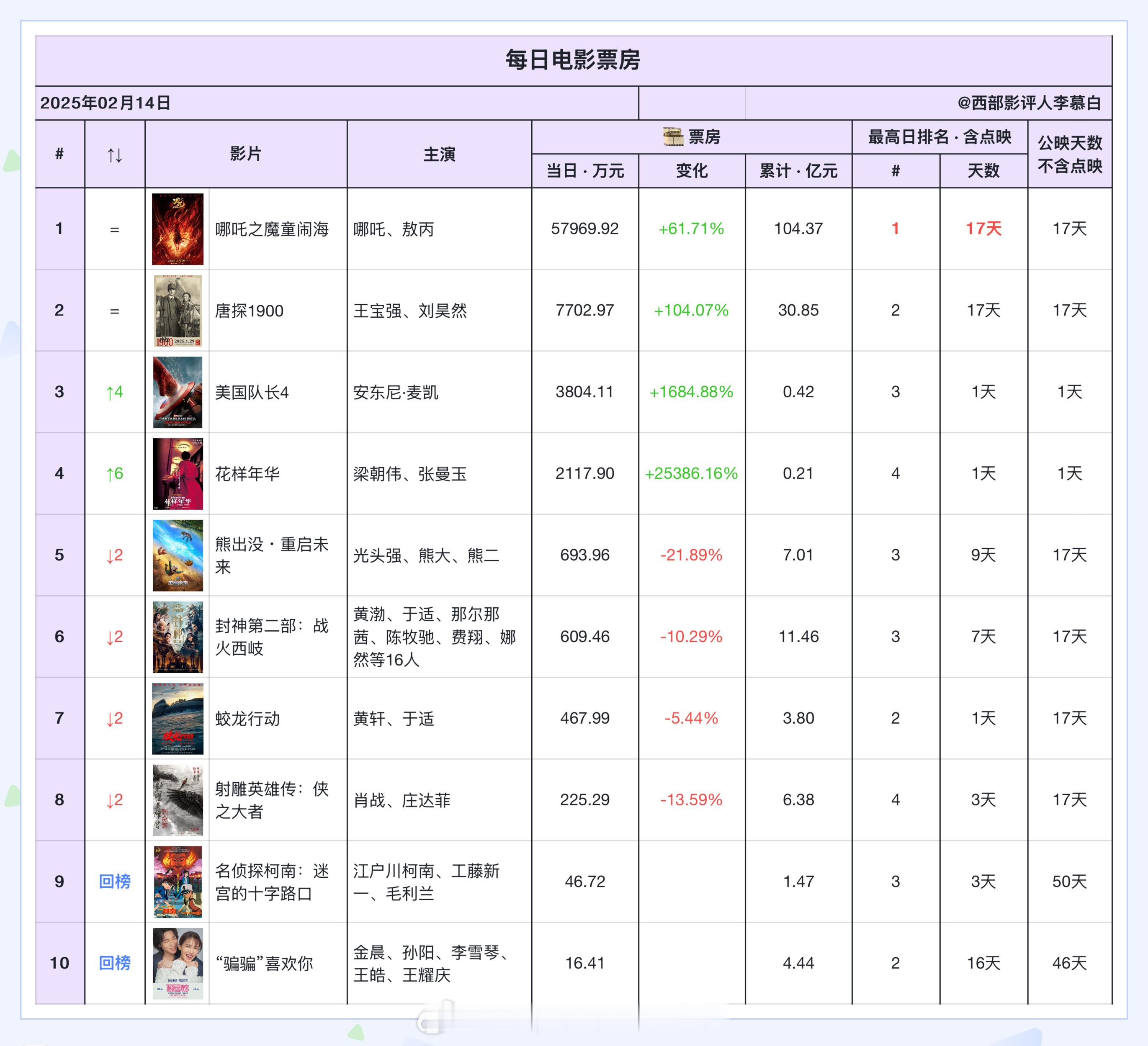Click the 当日·万元 column header
The height and width of the screenshot is (1046, 1148).
(585, 171)
